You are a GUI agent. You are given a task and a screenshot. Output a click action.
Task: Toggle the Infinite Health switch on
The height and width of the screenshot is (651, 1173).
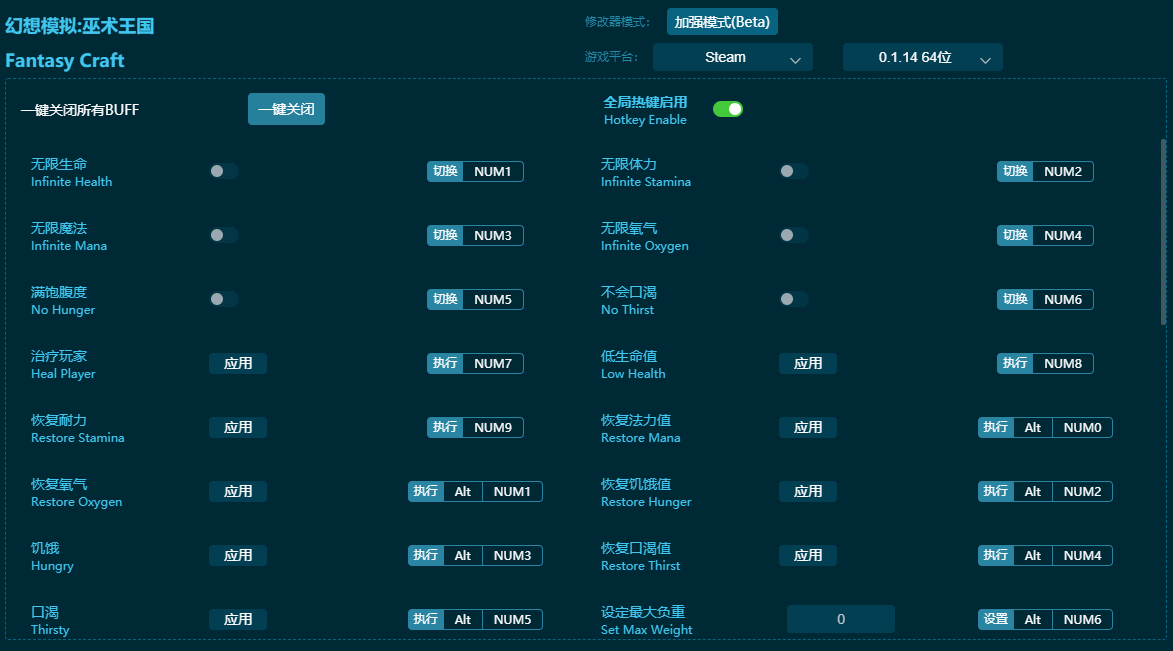click(224, 171)
